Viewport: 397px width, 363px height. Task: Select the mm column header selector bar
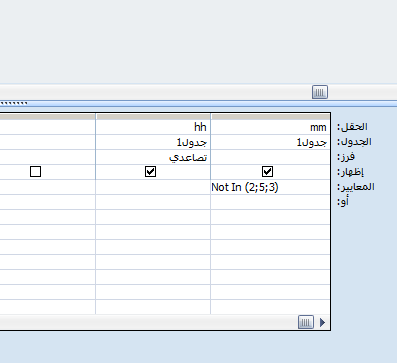coord(270,117)
